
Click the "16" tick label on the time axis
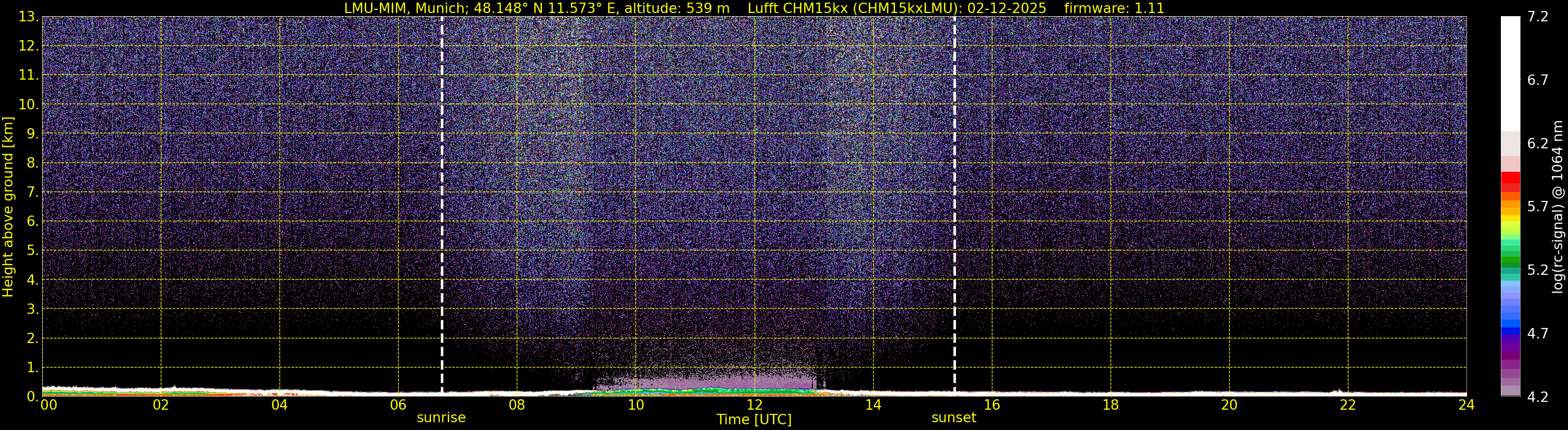tap(991, 405)
